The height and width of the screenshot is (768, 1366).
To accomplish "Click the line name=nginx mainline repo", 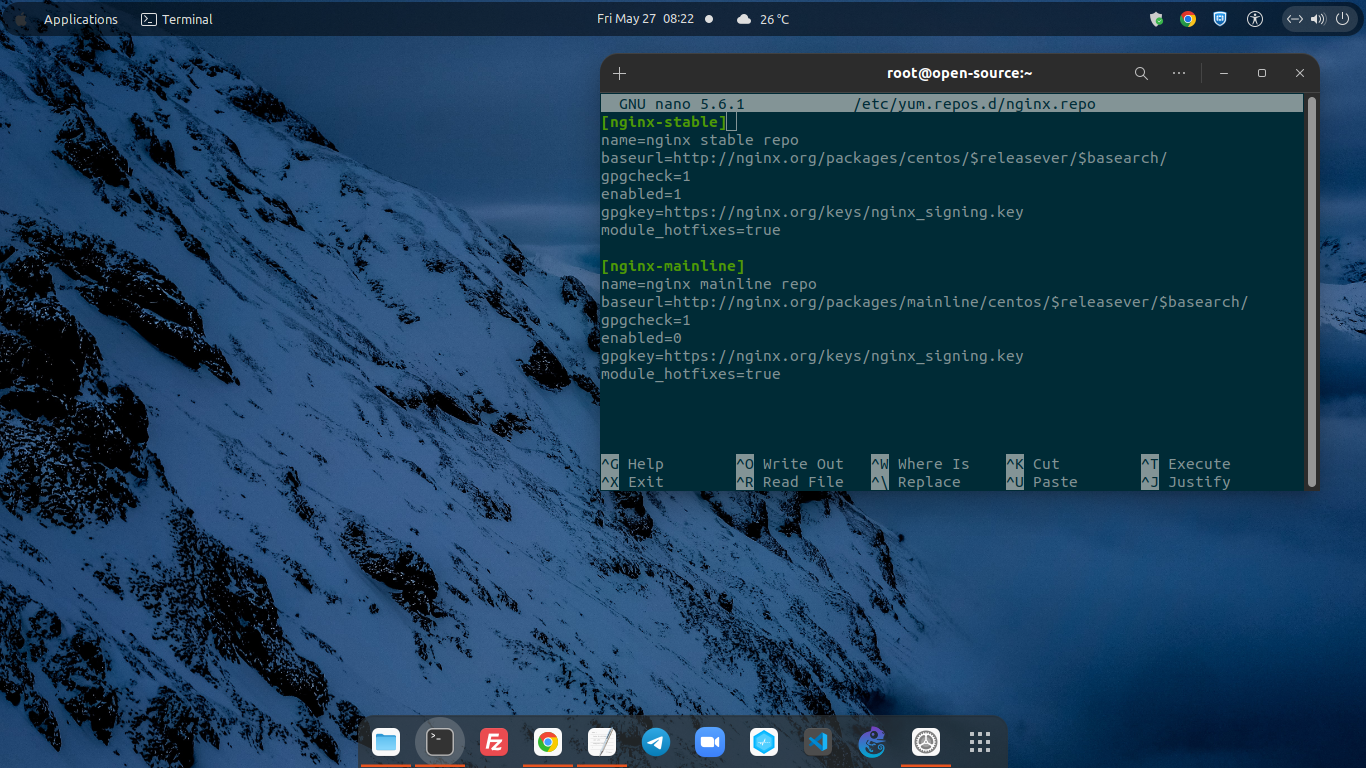I will click(709, 284).
